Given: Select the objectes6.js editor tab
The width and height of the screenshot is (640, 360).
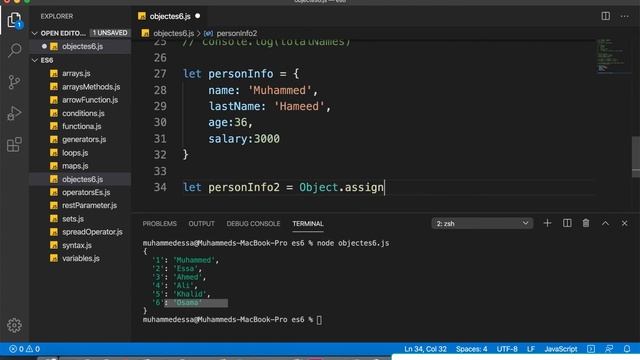Looking at the screenshot, I should point(169,16).
